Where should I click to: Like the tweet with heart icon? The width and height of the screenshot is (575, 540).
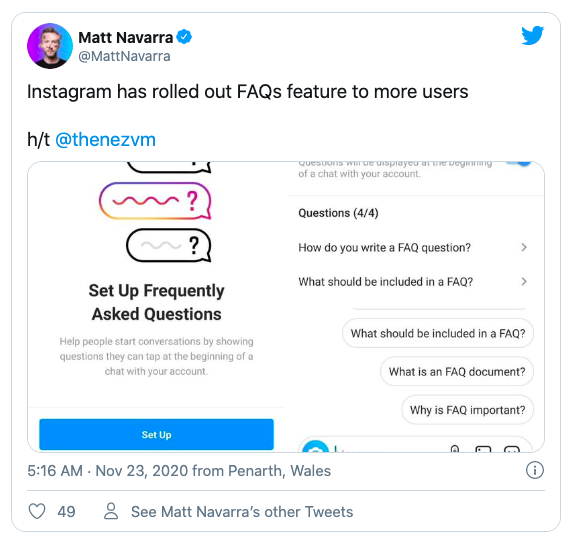[37, 511]
